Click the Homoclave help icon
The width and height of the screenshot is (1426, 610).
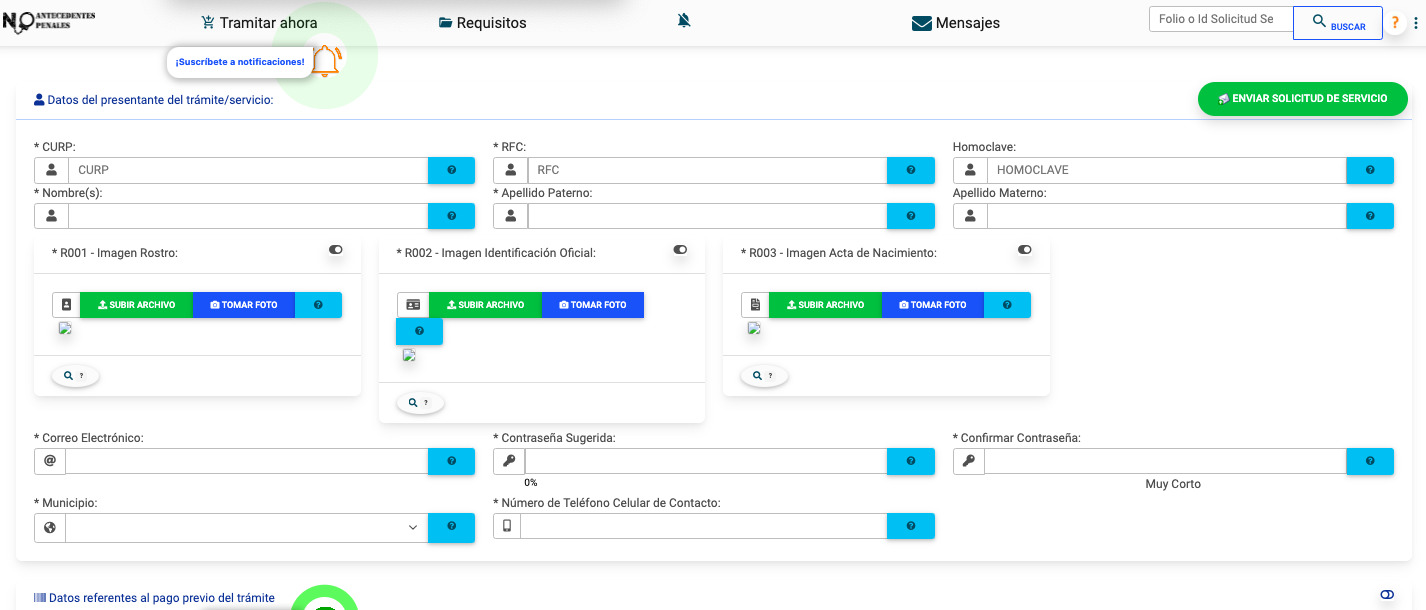tap(1369, 170)
